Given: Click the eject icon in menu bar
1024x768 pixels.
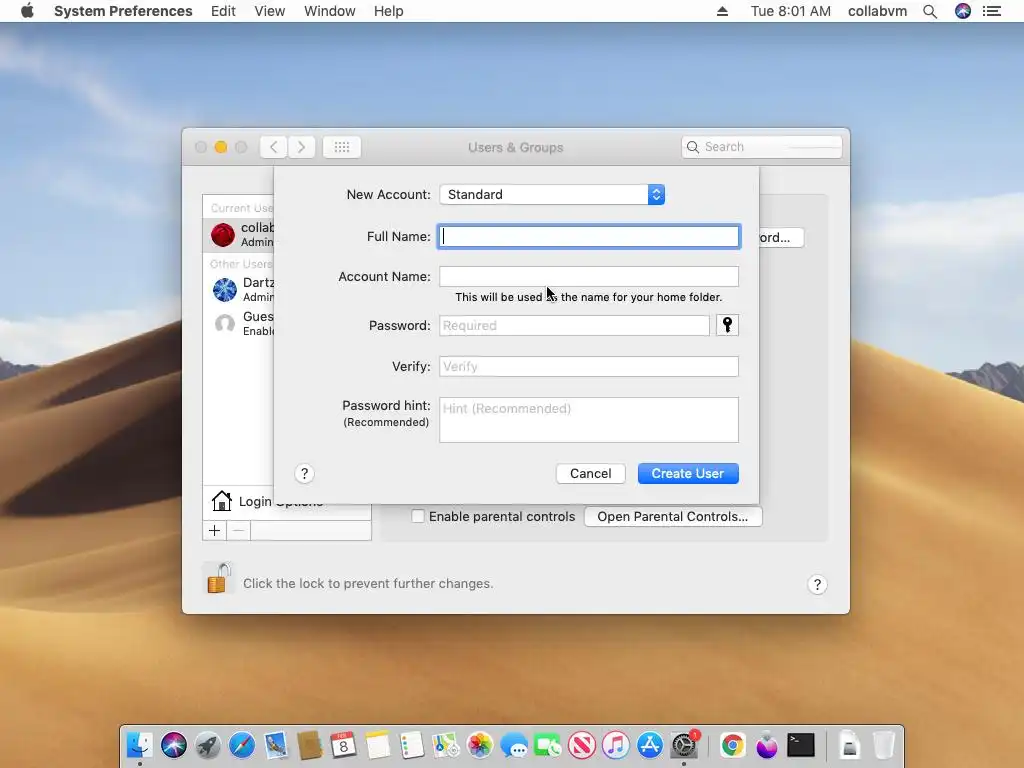Looking at the screenshot, I should pos(722,11).
